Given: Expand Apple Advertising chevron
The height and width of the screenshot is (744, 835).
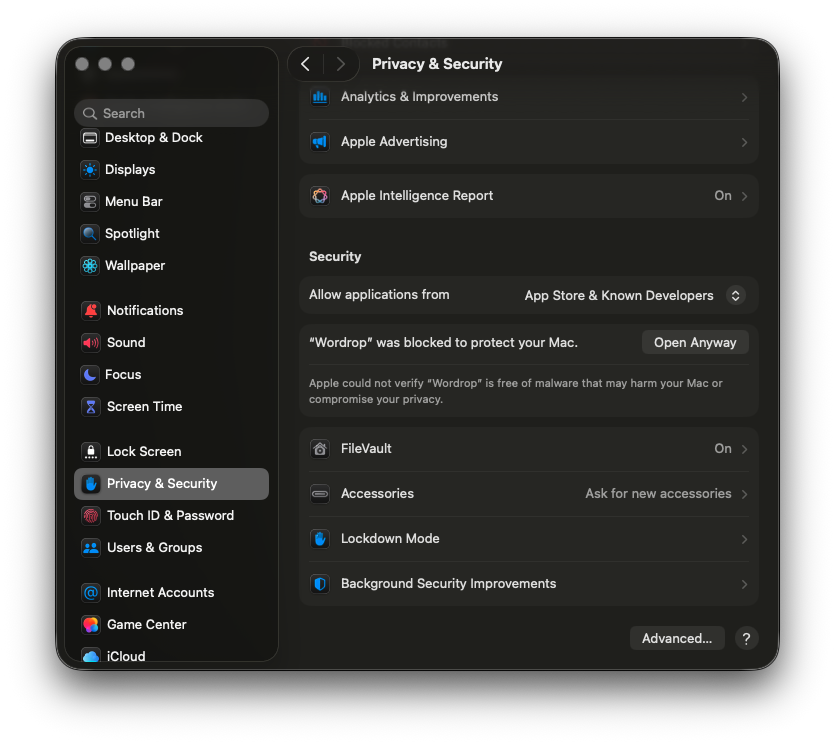Looking at the screenshot, I should [744, 142].
